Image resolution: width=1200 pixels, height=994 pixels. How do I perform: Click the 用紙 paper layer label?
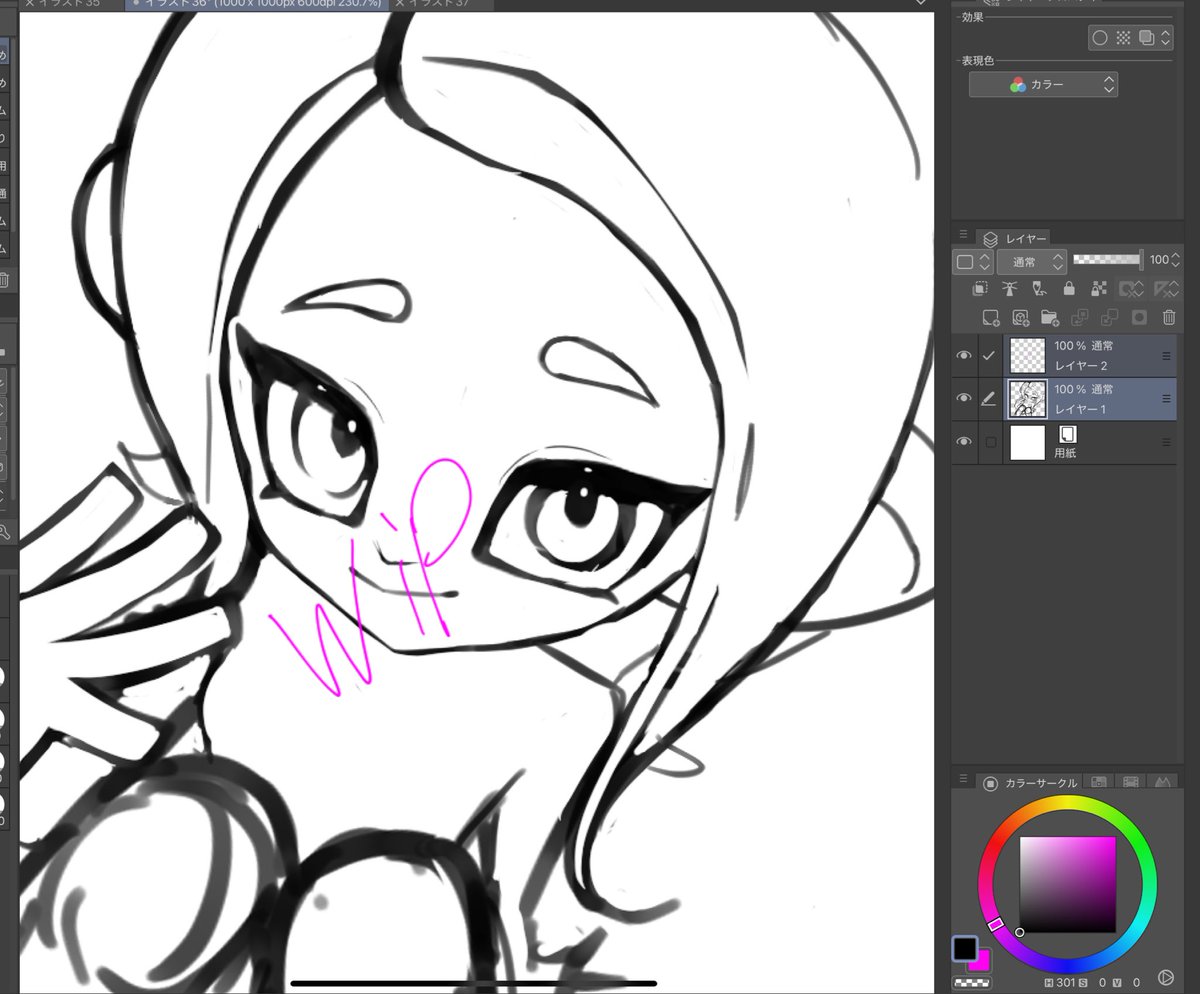pos(1065,453)
